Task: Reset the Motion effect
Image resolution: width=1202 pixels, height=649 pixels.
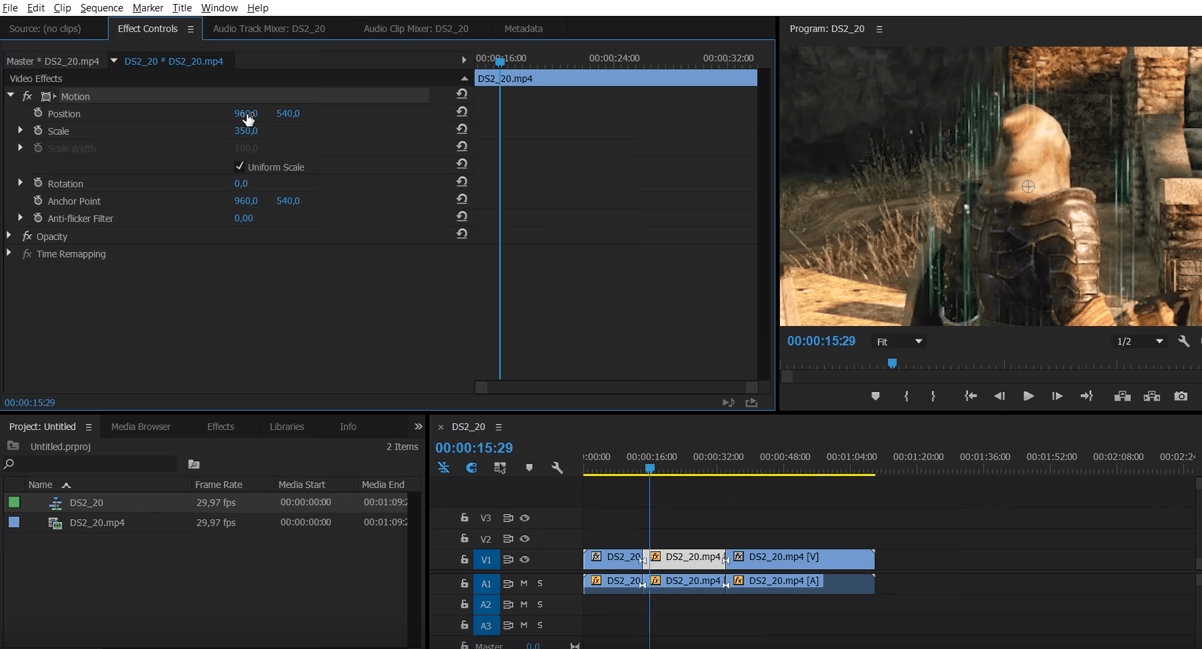Action: 462,94
